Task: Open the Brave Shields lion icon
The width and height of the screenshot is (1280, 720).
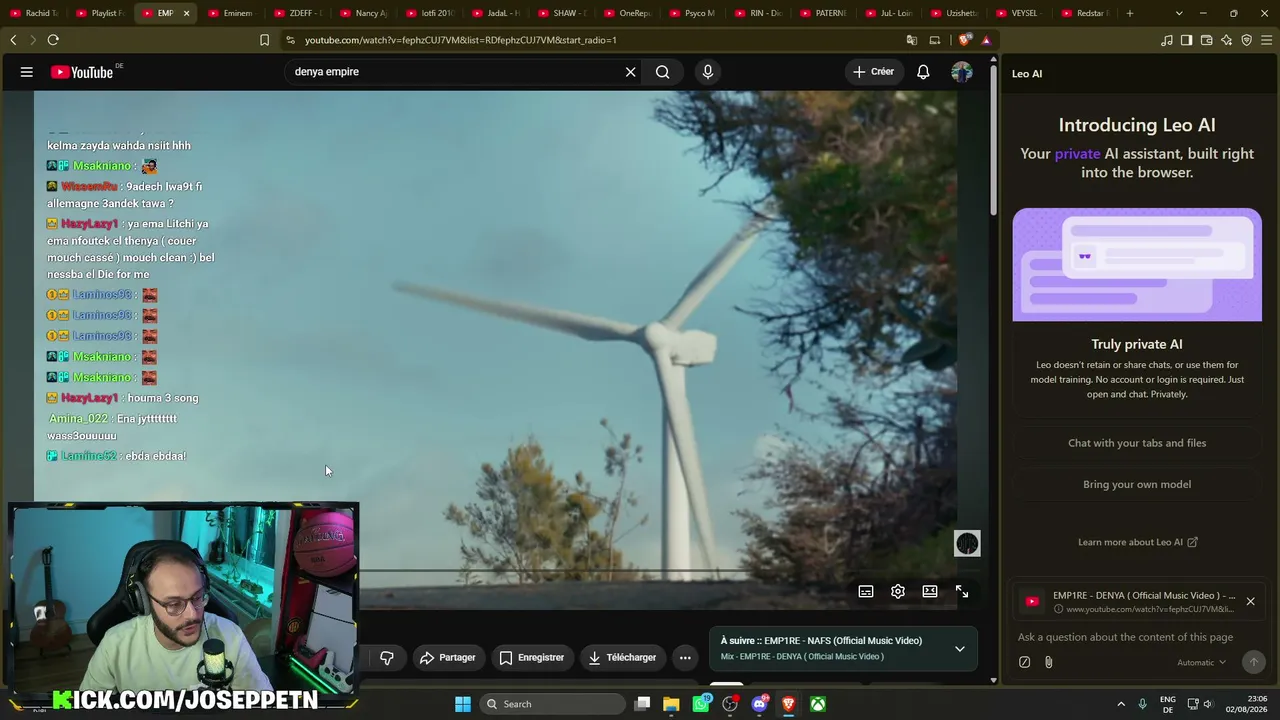Action: coord(965,40)
